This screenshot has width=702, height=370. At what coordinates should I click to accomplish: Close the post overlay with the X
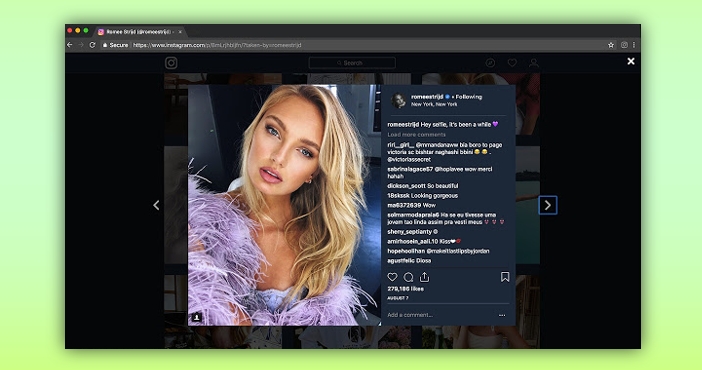(631, 61)
